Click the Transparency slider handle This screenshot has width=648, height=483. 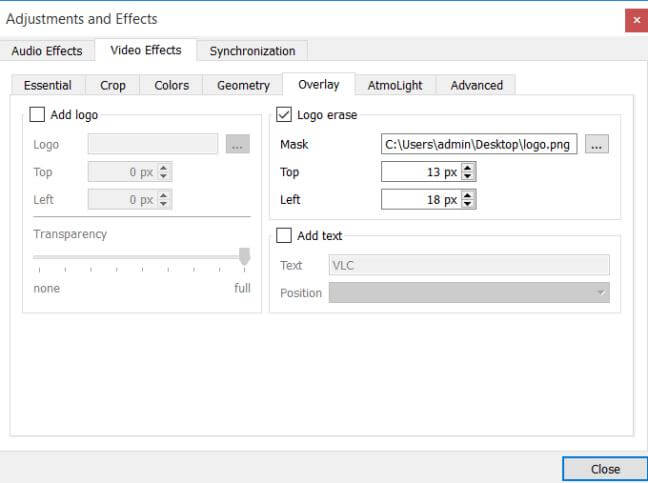click(x=245, y=256)
